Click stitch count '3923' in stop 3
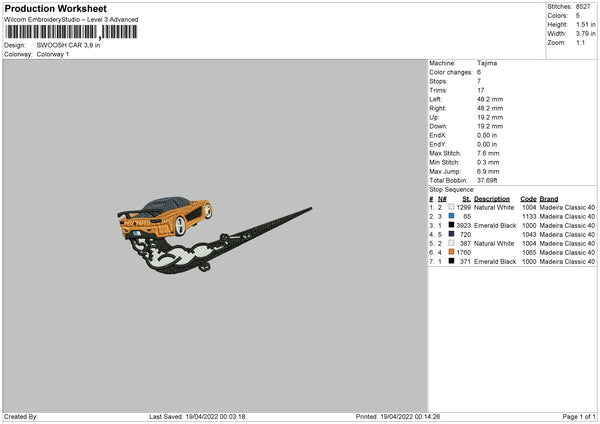600x424 pixels. (463, 225)
